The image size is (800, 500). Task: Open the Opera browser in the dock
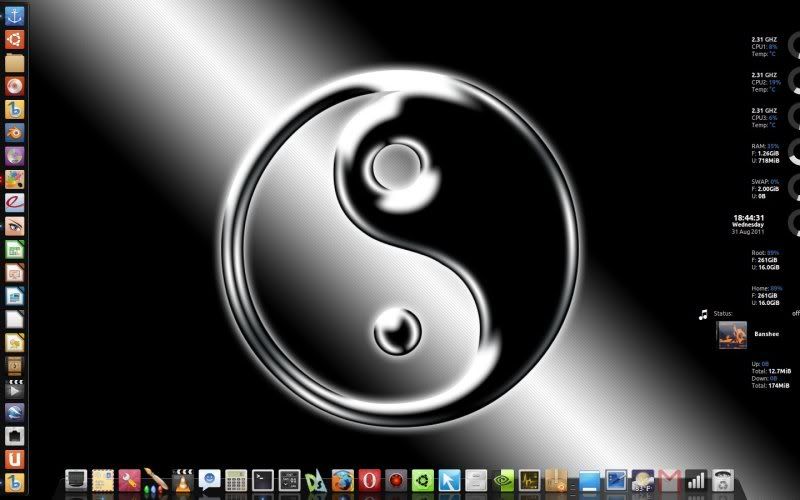tap(369, 481)
